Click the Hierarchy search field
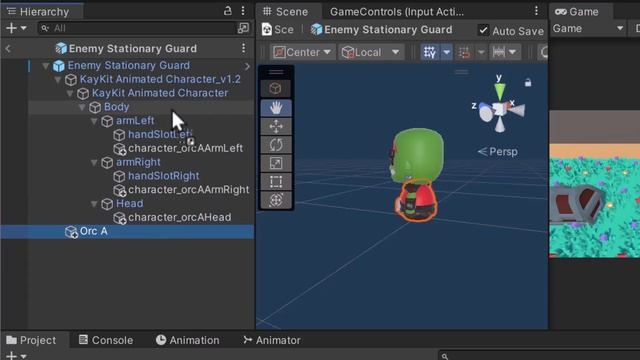 click(x=137, y=28)
